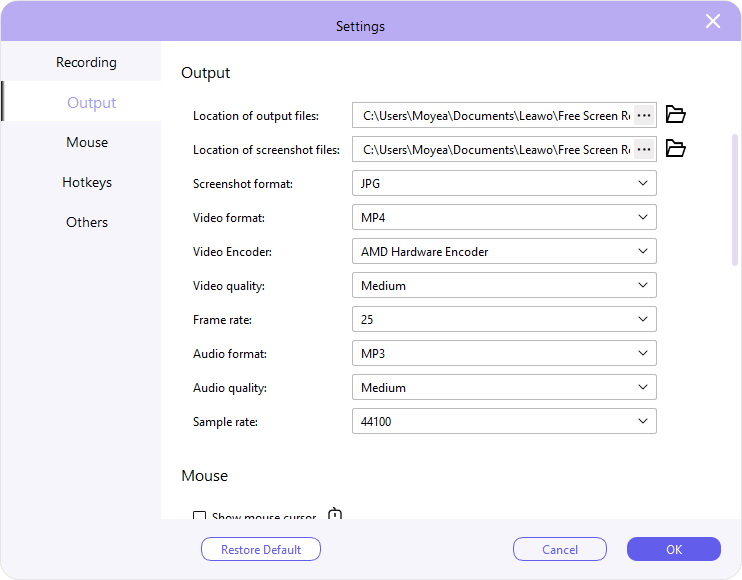Toggle the Show mouse cursor checkbox
The height and width of the screenshot is (580, 742).
[200, 517]
